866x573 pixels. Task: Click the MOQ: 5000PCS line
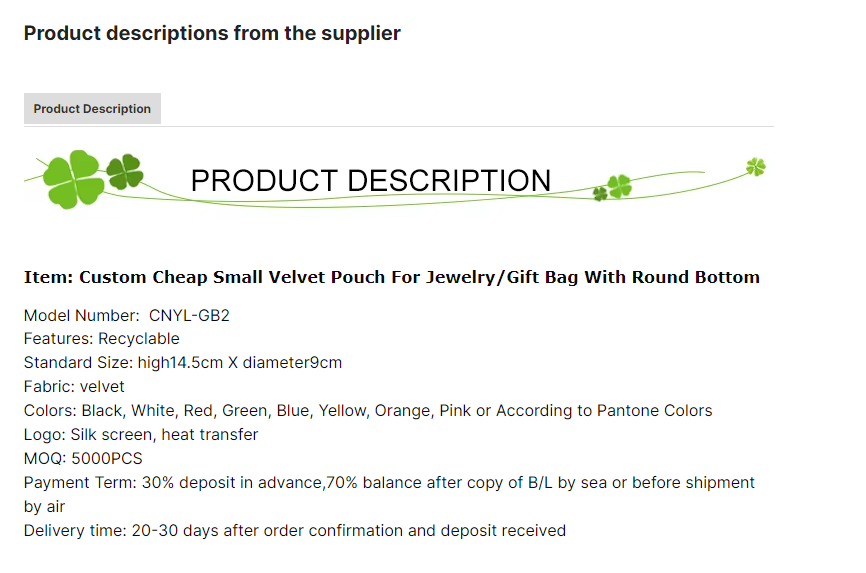83,459
